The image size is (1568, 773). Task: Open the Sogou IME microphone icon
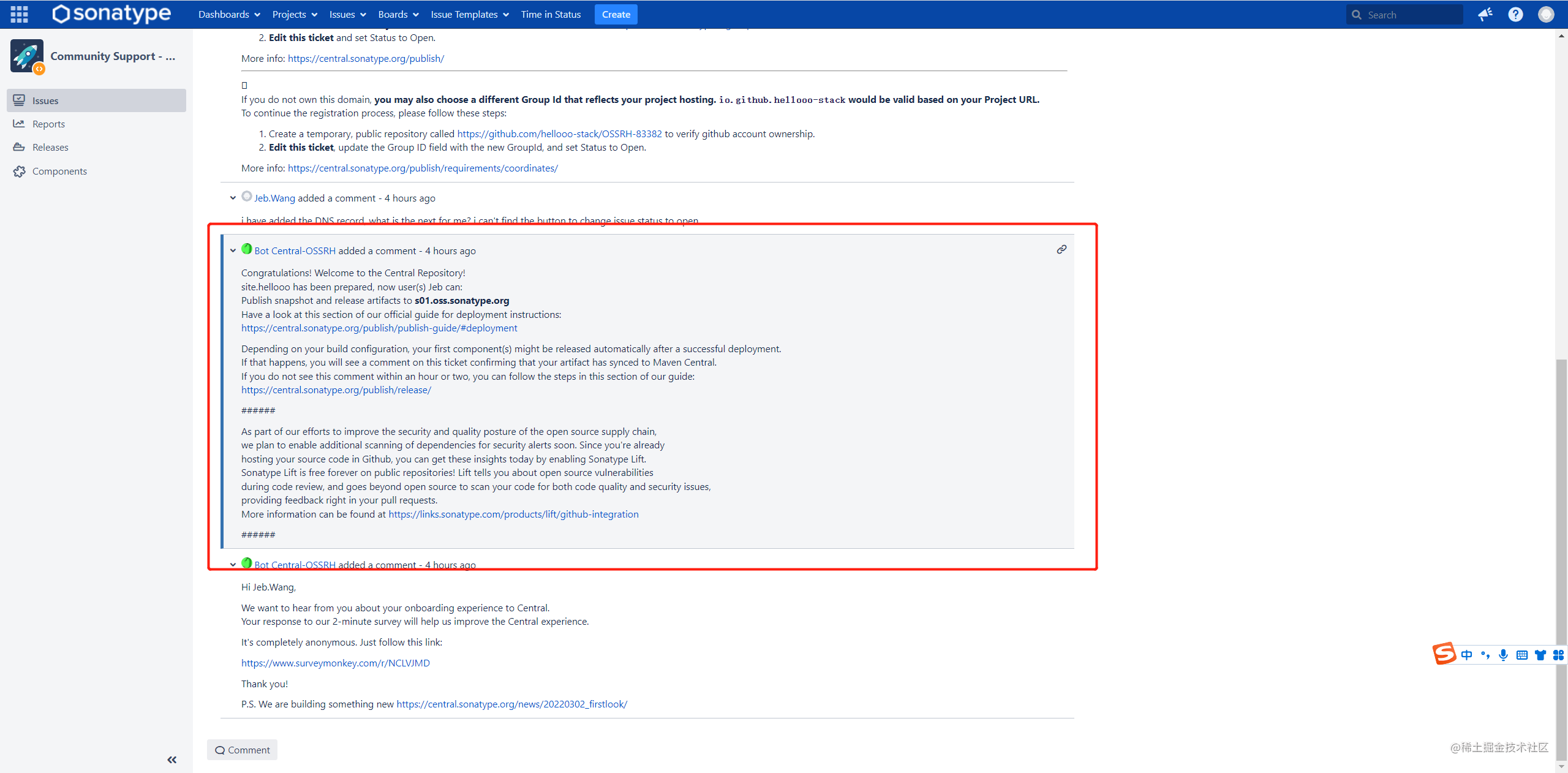[x=1503, y=655]
